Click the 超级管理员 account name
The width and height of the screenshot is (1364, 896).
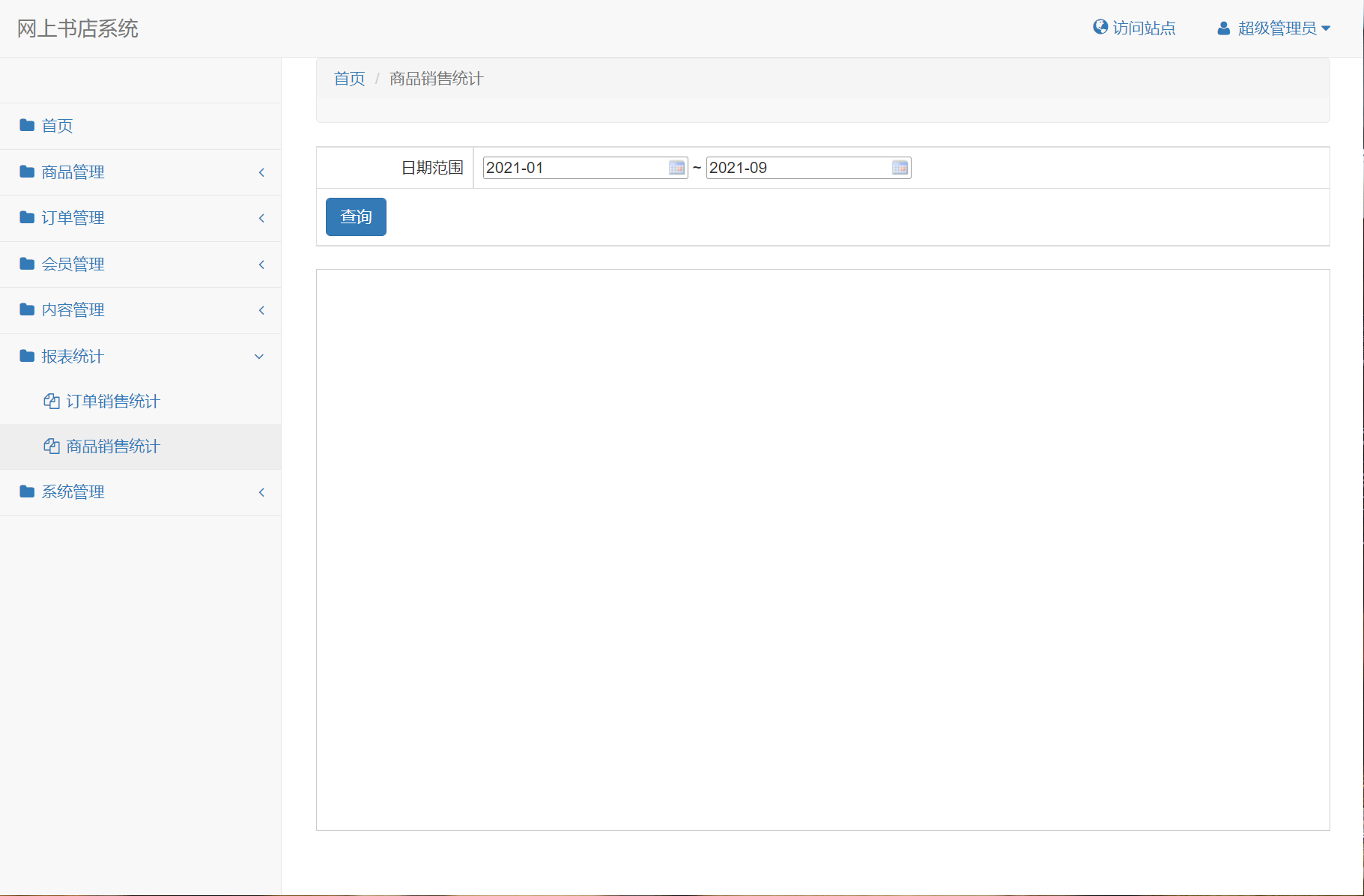pos(1277,28)
